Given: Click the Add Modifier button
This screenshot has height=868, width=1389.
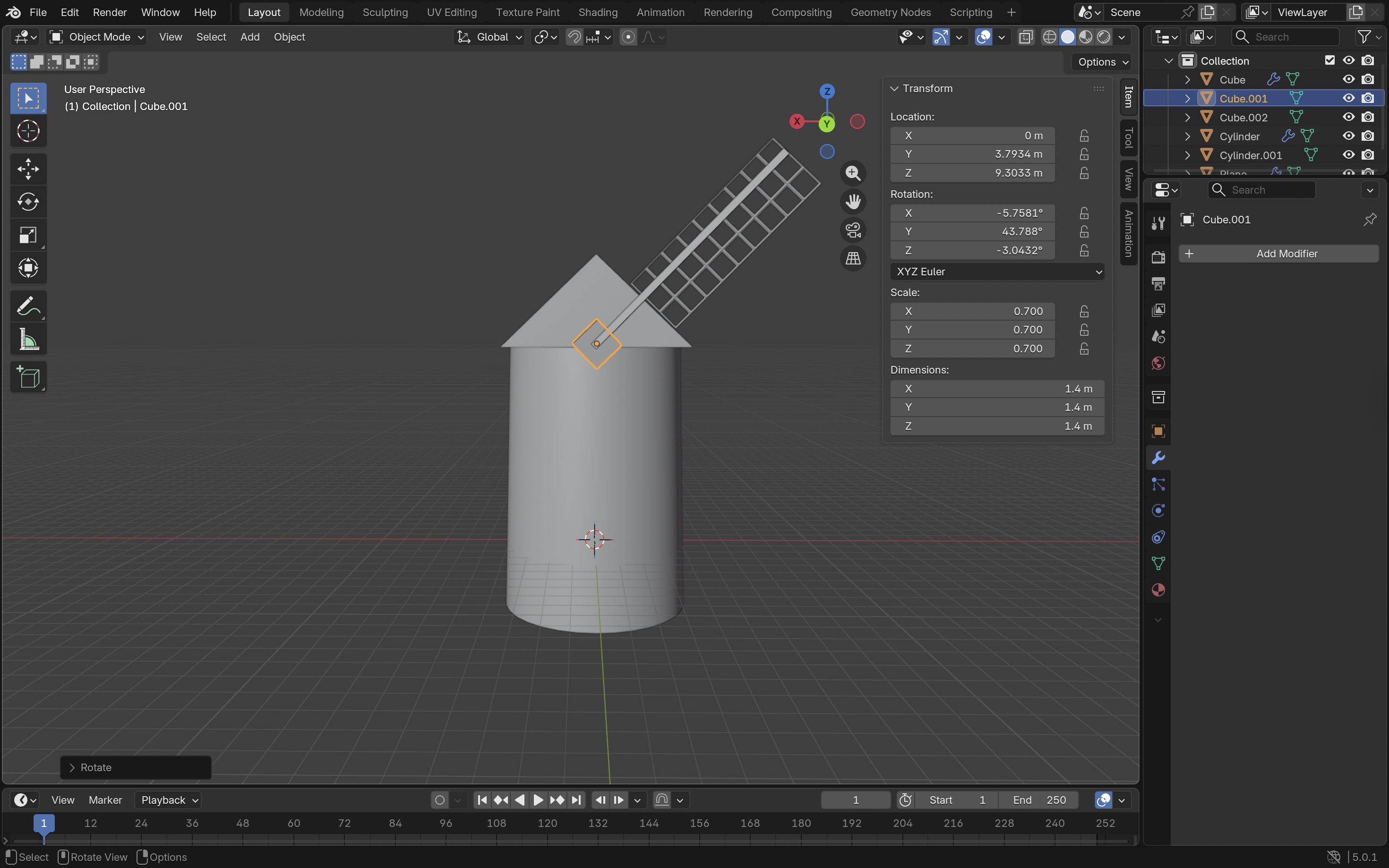Looking at the screenshot, I should coord(1279,254).
